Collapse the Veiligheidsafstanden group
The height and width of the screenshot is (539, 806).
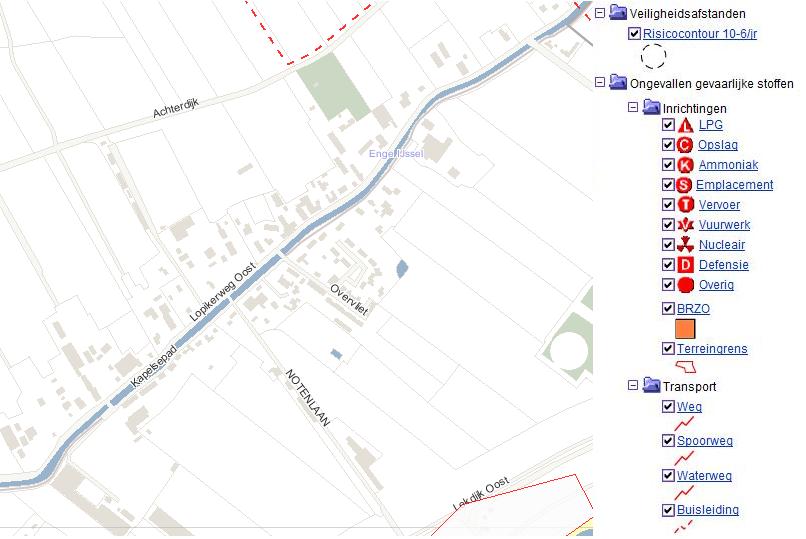[600, 13]
